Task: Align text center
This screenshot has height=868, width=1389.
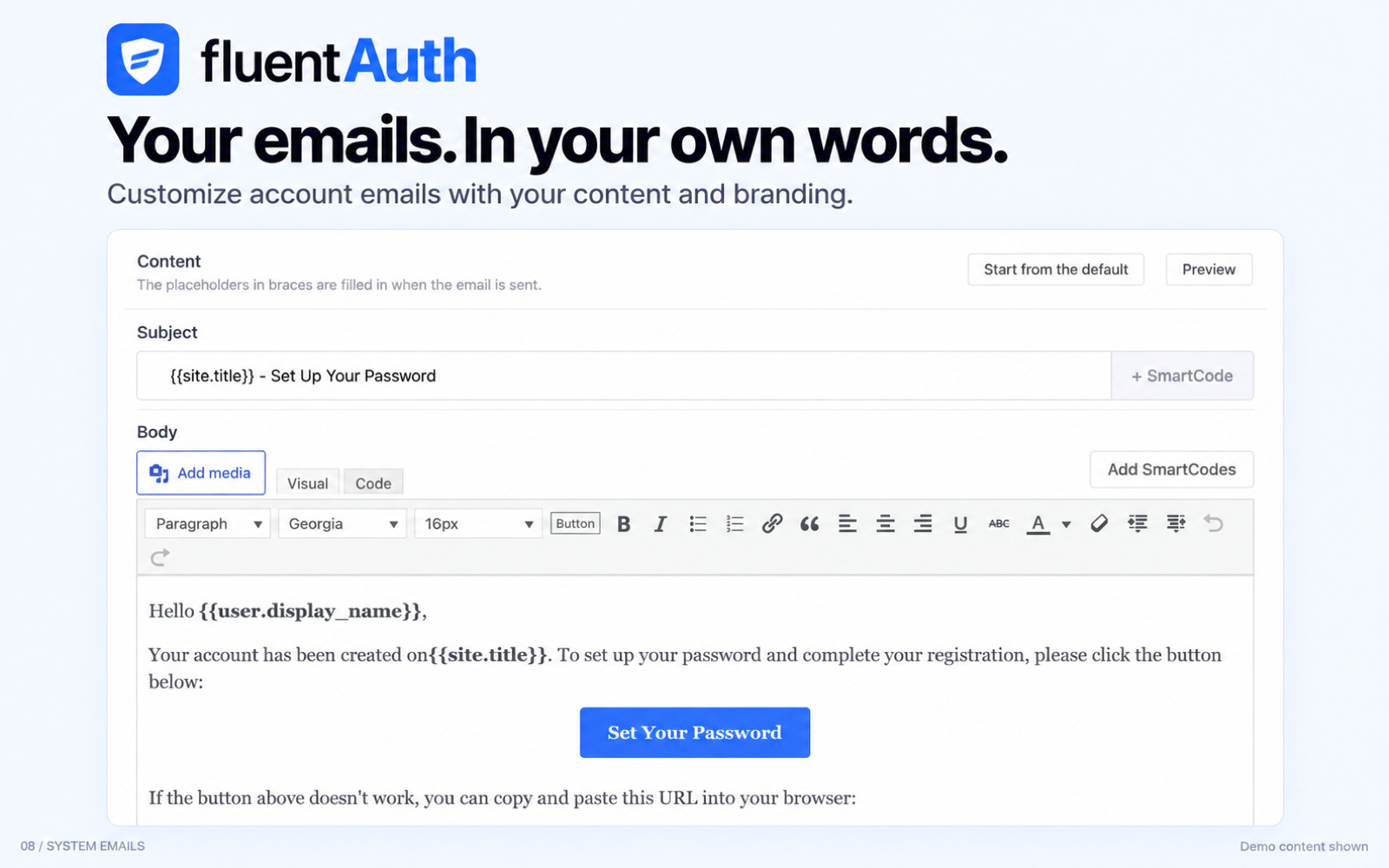Action: click(x=885, y=523)
